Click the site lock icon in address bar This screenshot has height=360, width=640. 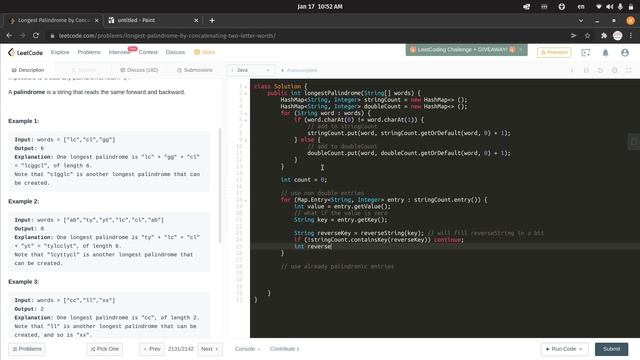pyautogui.click(x=52, y=36)
